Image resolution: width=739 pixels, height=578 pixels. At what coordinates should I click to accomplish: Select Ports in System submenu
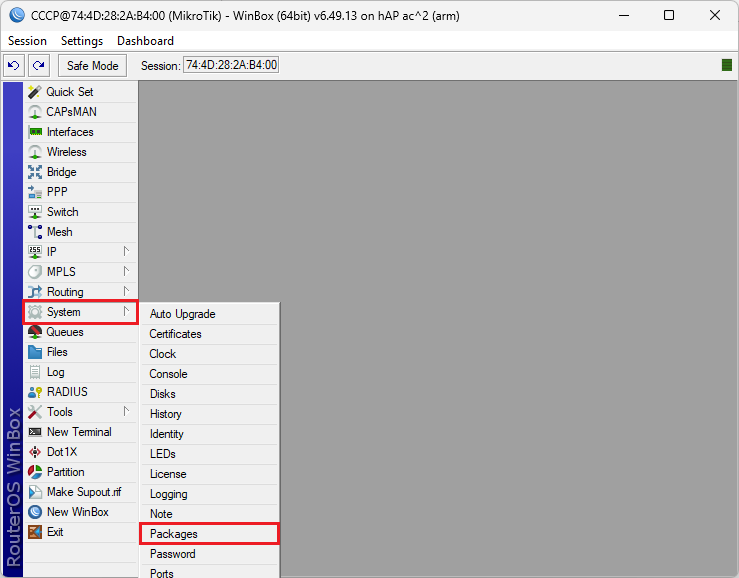209,572
